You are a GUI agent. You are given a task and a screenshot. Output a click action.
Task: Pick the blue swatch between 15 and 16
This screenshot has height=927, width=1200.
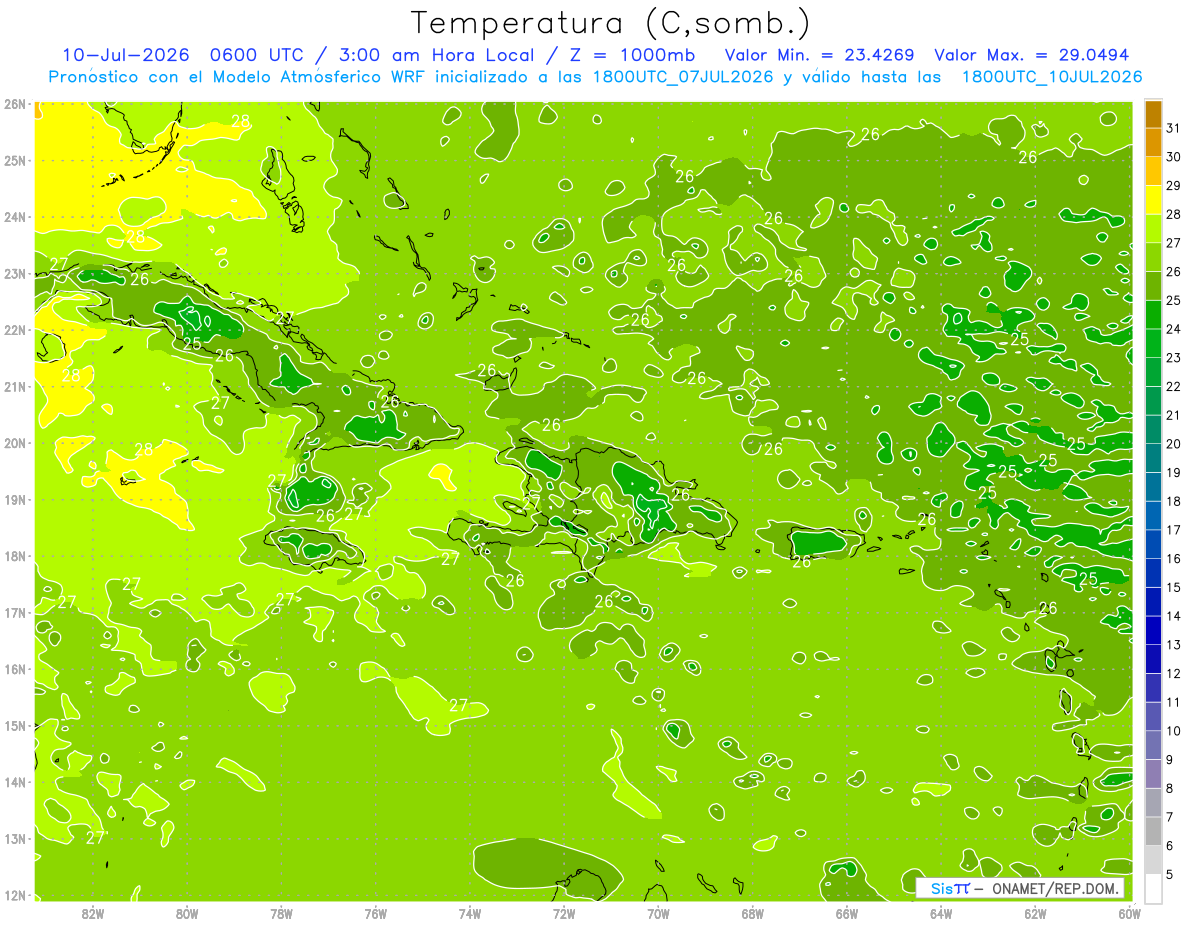click(1153, 573)
